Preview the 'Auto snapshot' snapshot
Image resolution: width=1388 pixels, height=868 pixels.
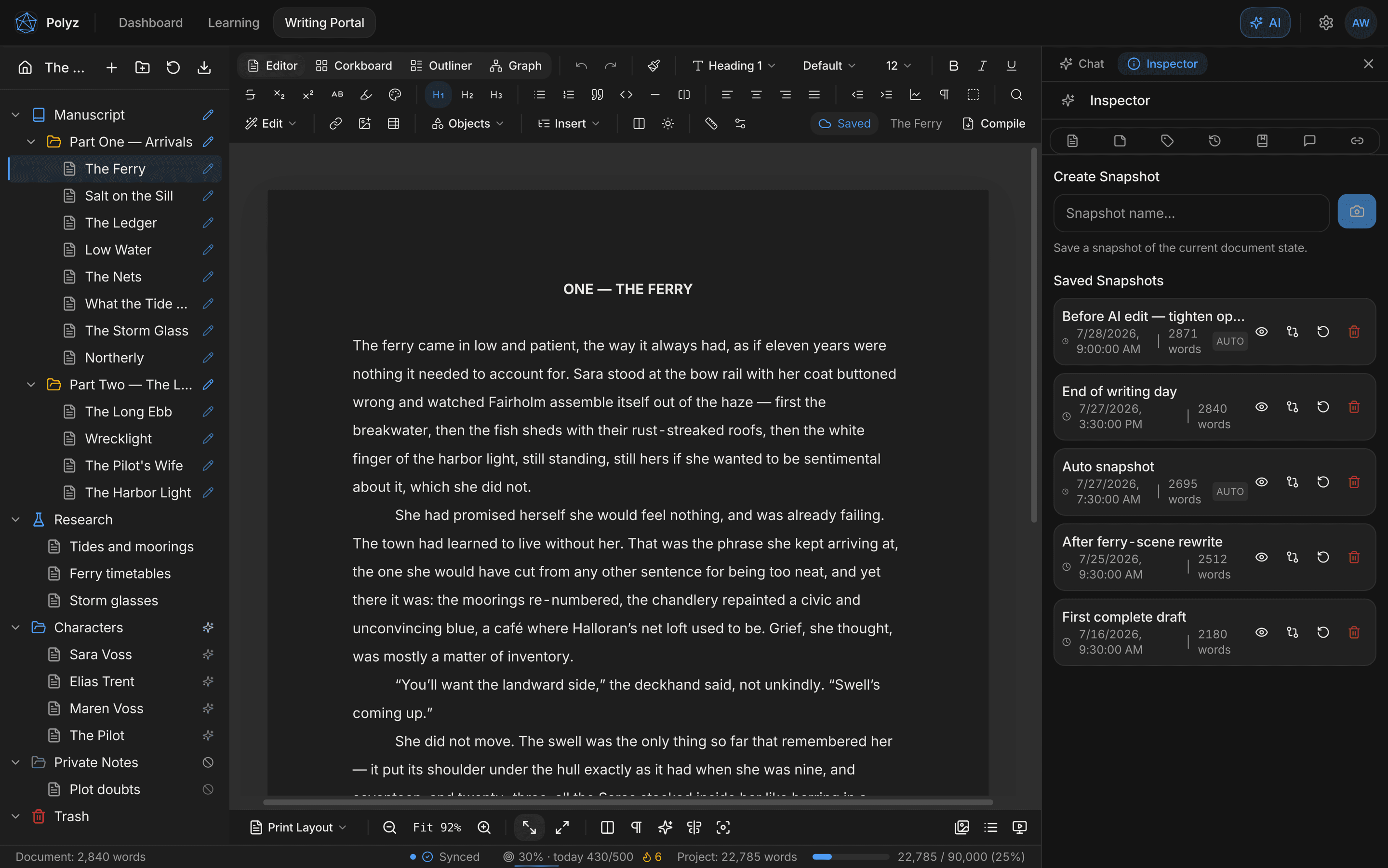tap(1261, 482)
